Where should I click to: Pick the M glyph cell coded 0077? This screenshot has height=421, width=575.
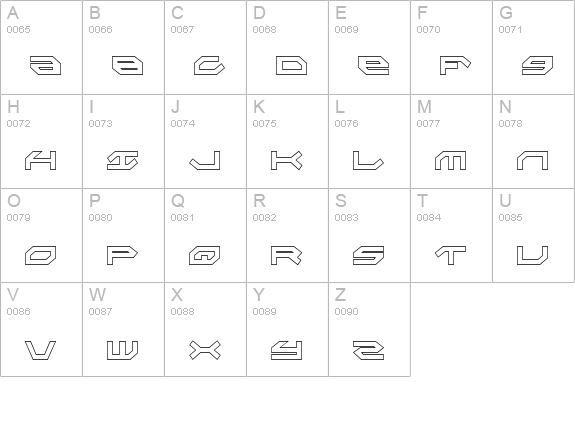451,142
